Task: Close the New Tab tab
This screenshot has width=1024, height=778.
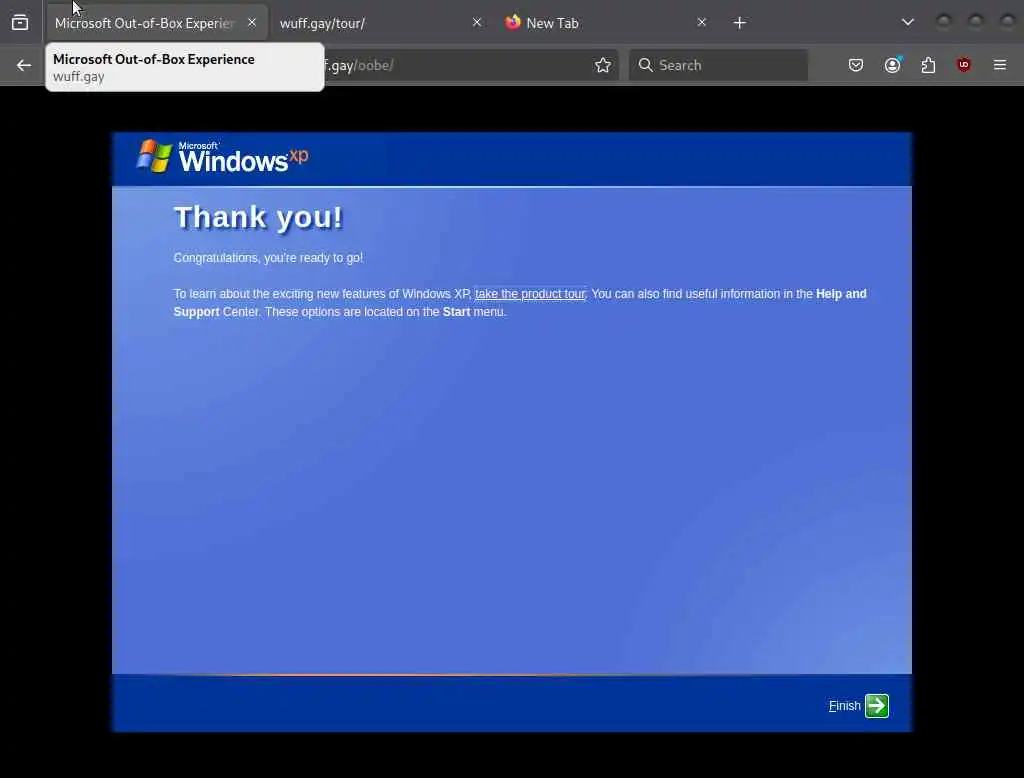Action: (x=701, y=22)
